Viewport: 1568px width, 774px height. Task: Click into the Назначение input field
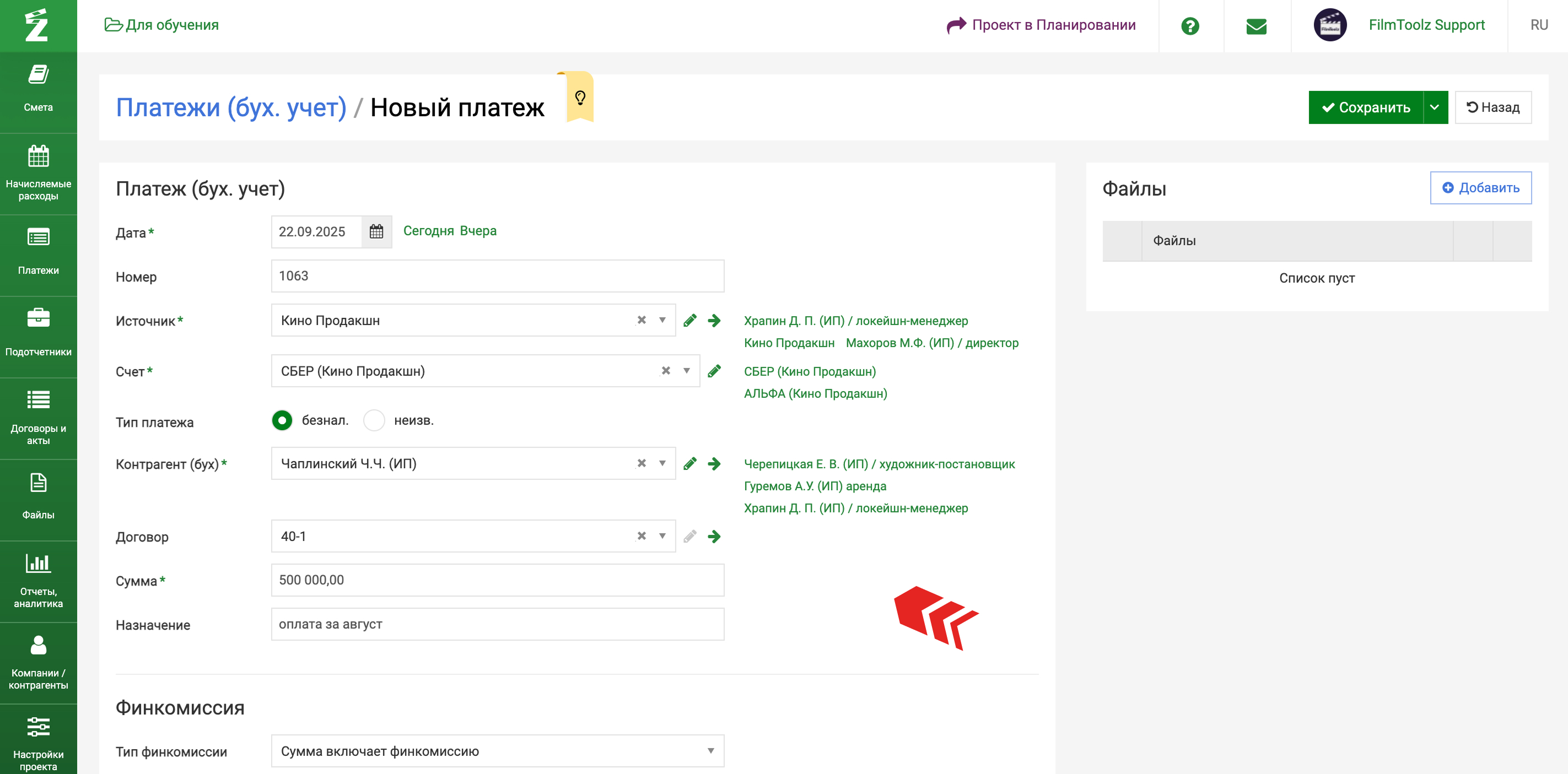(497, 624)
